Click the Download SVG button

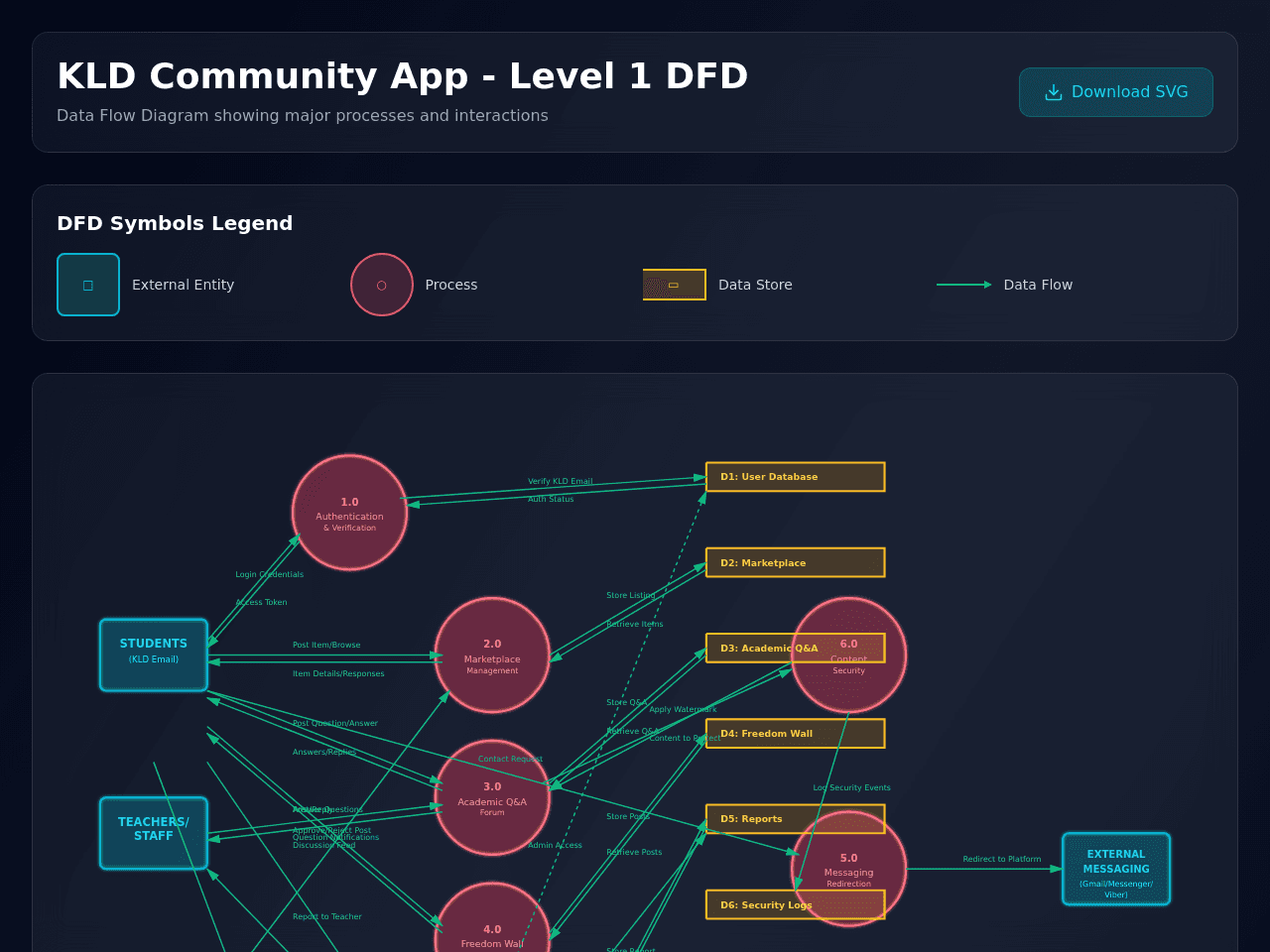pyautogui.click(x=1116, y=92)
